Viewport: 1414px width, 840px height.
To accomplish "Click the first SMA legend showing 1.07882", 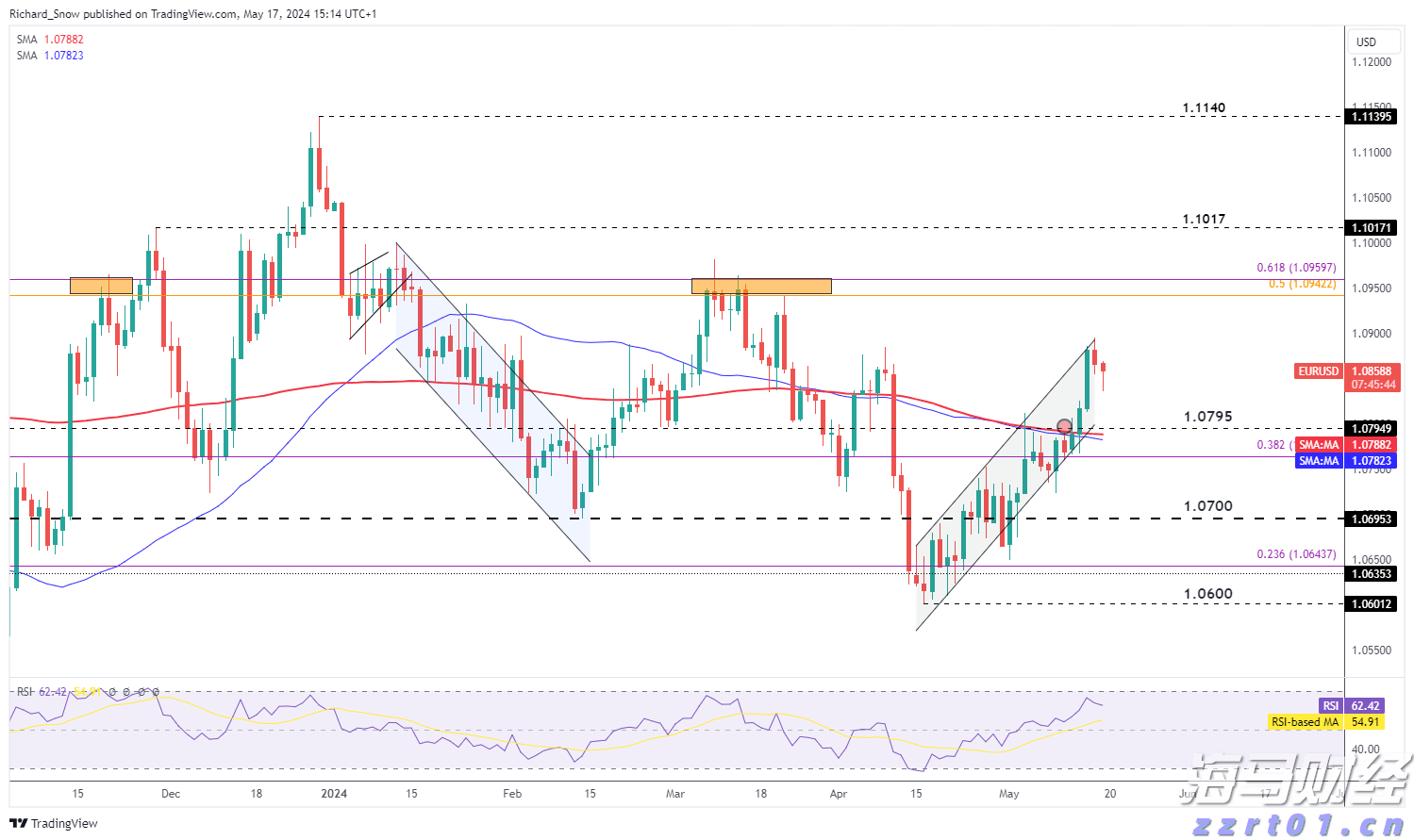I will (x=50, y=40).
